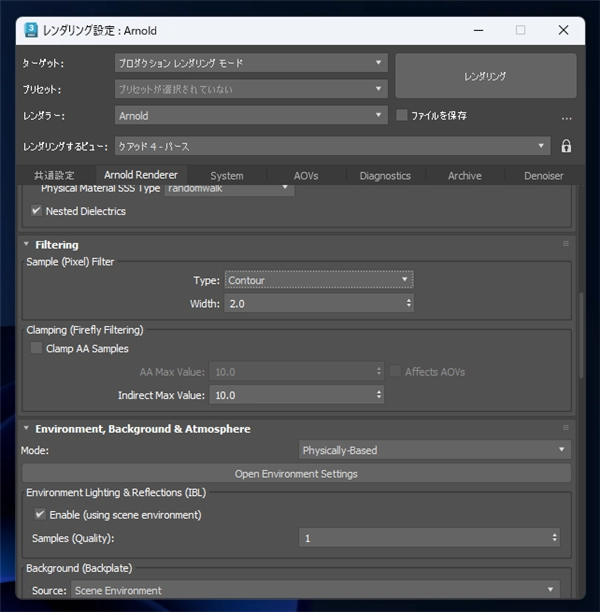Image resolution: width=600 pixels, height=612 pixels.
Task: Enable Clamp AA Samples checkbox
Action: pos(36,348)
